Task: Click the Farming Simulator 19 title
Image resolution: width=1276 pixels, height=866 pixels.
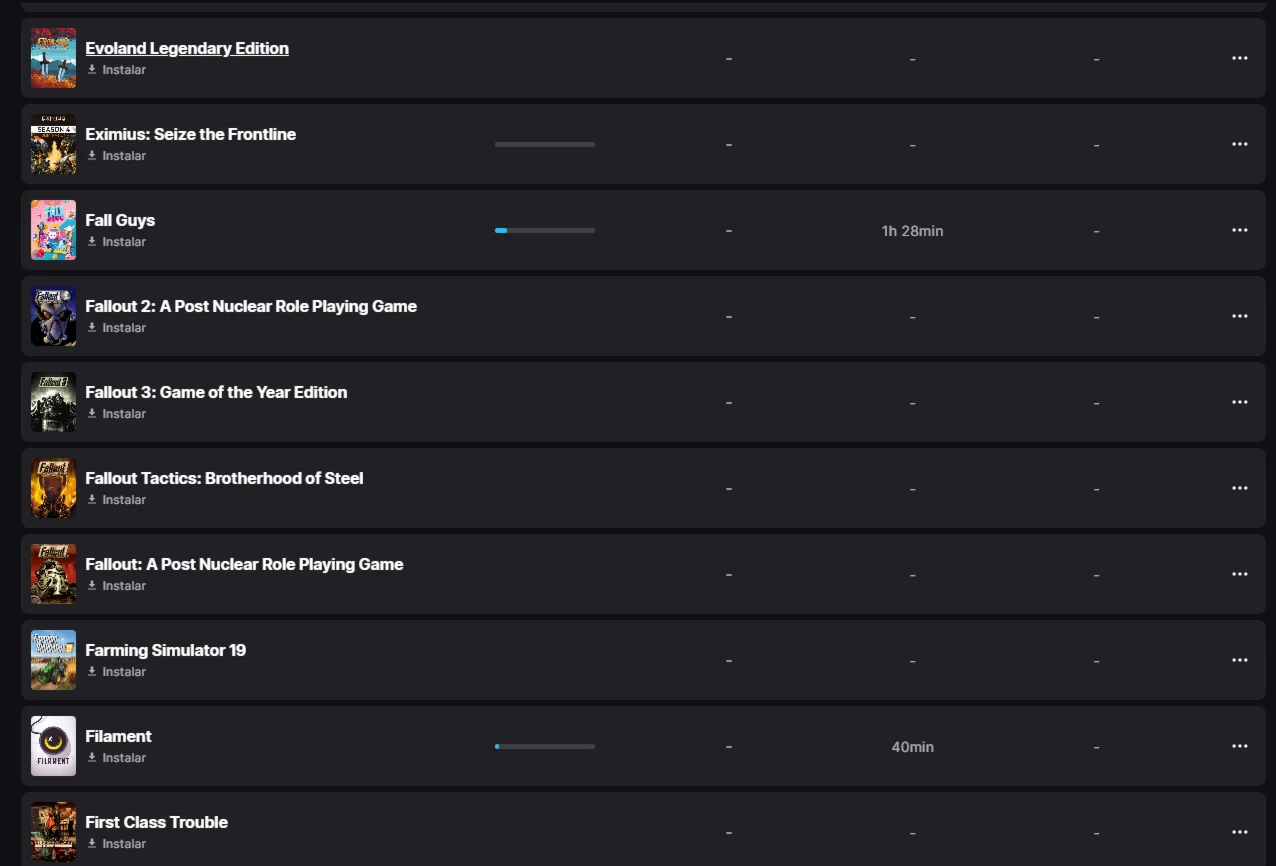Action: 166,650
